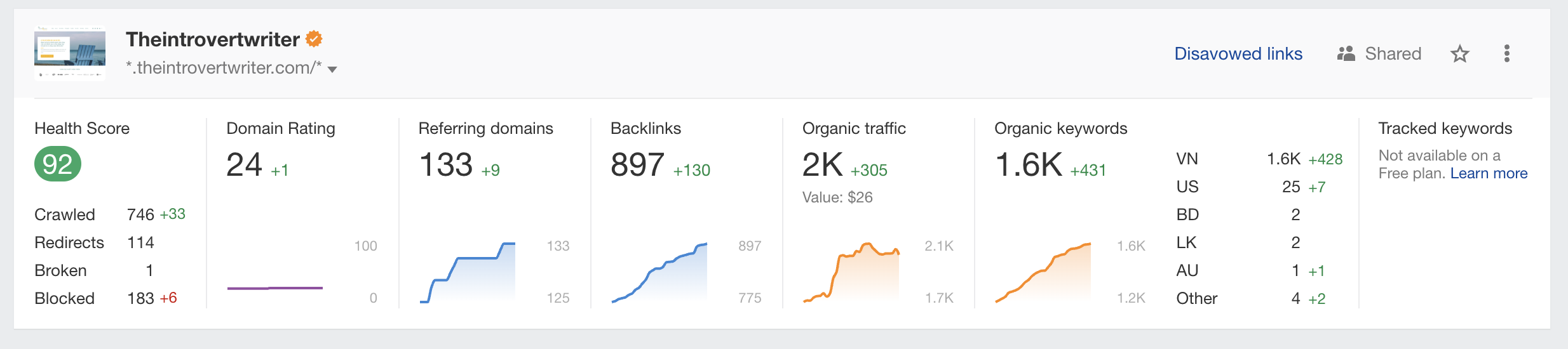This screenshot has width=1568, height=349.
Task: Click the VN country keywords row
Action: click(x=1259, y=159)
